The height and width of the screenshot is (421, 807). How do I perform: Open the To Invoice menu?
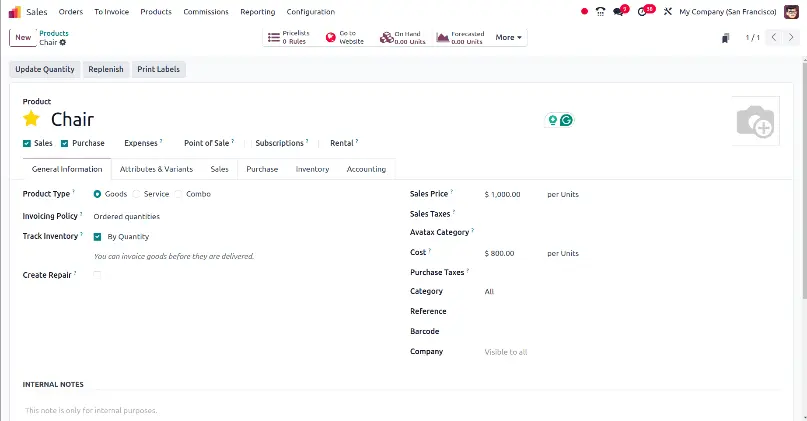(111, 11)
